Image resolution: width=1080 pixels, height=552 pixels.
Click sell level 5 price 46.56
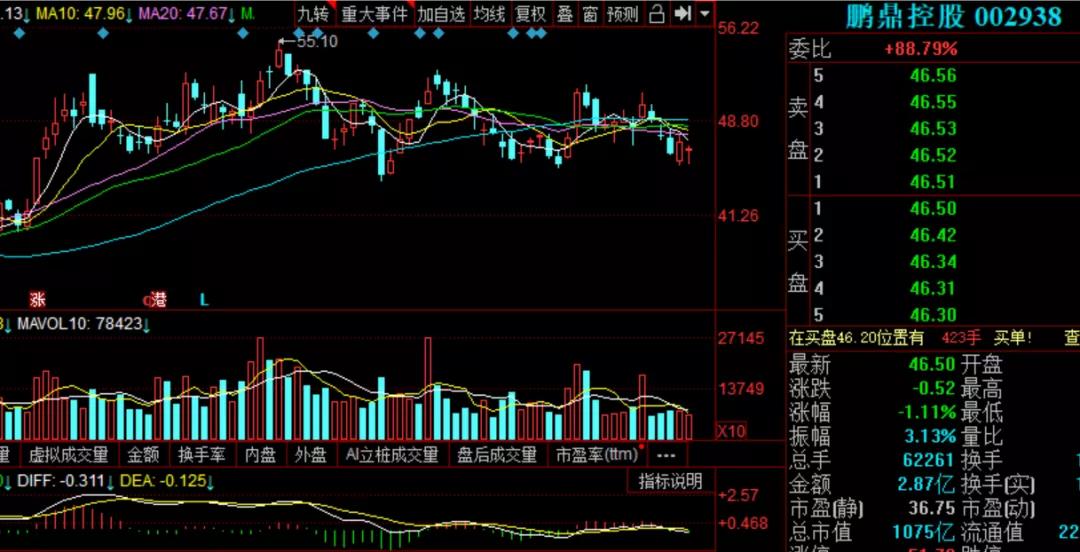tap(933, 75)
